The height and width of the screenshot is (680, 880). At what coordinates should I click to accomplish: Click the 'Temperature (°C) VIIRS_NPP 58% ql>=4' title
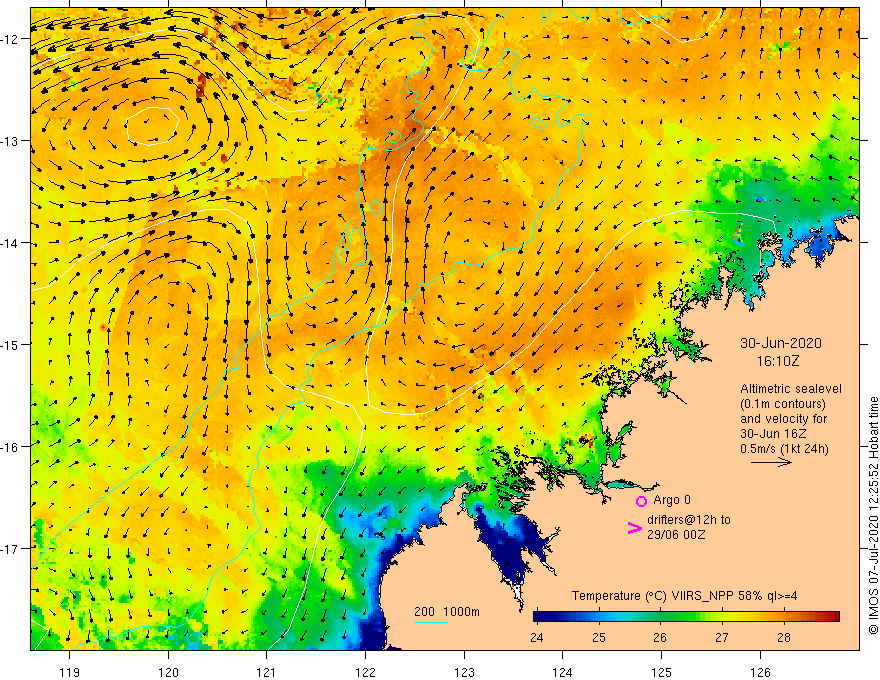pyautogui.click(x=684, y=596)
